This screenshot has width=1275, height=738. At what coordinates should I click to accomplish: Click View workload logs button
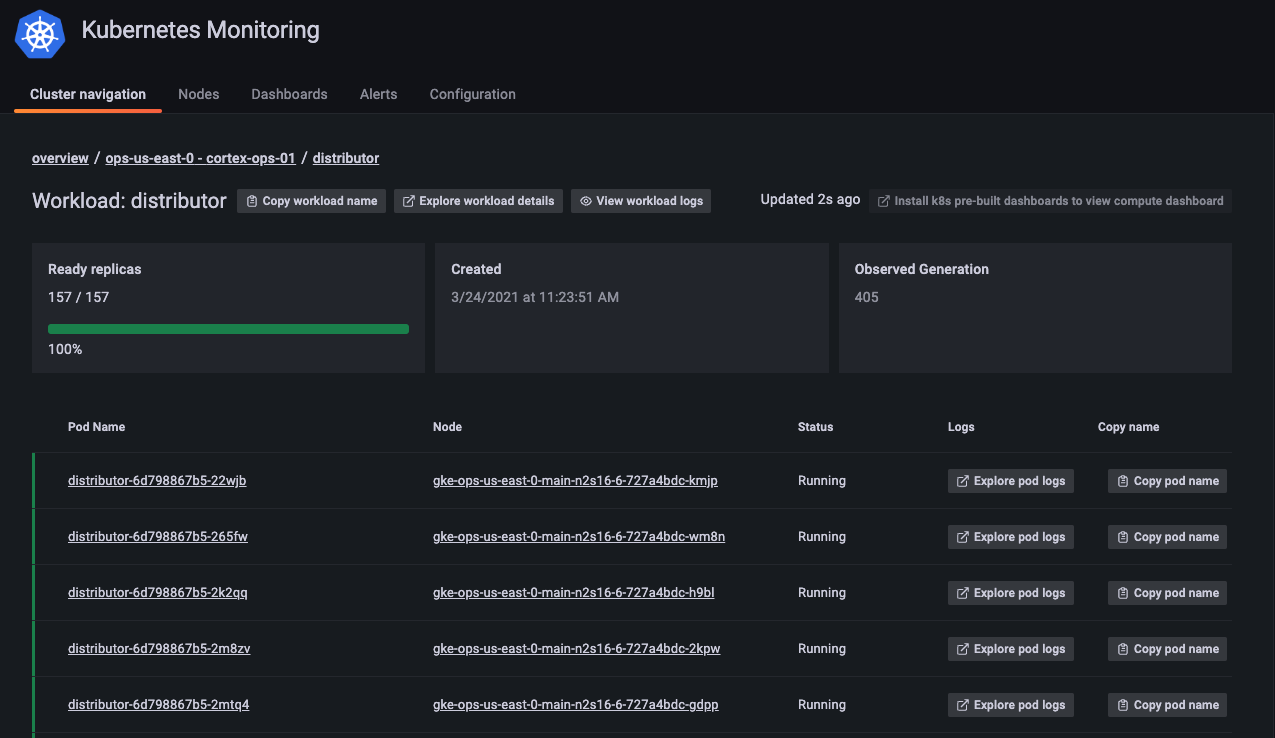(641, 201)
